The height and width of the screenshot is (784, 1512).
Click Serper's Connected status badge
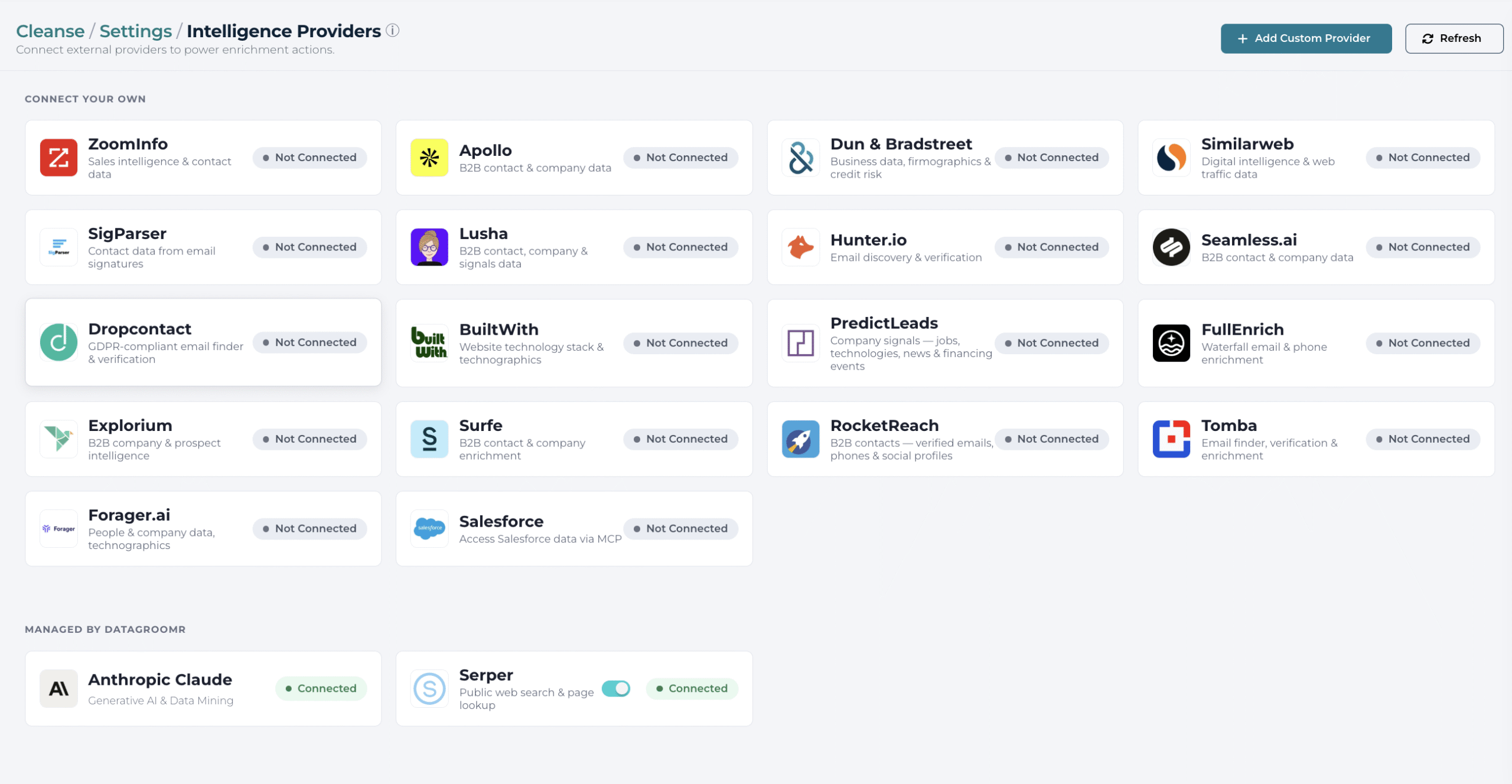tap(692, 689)
